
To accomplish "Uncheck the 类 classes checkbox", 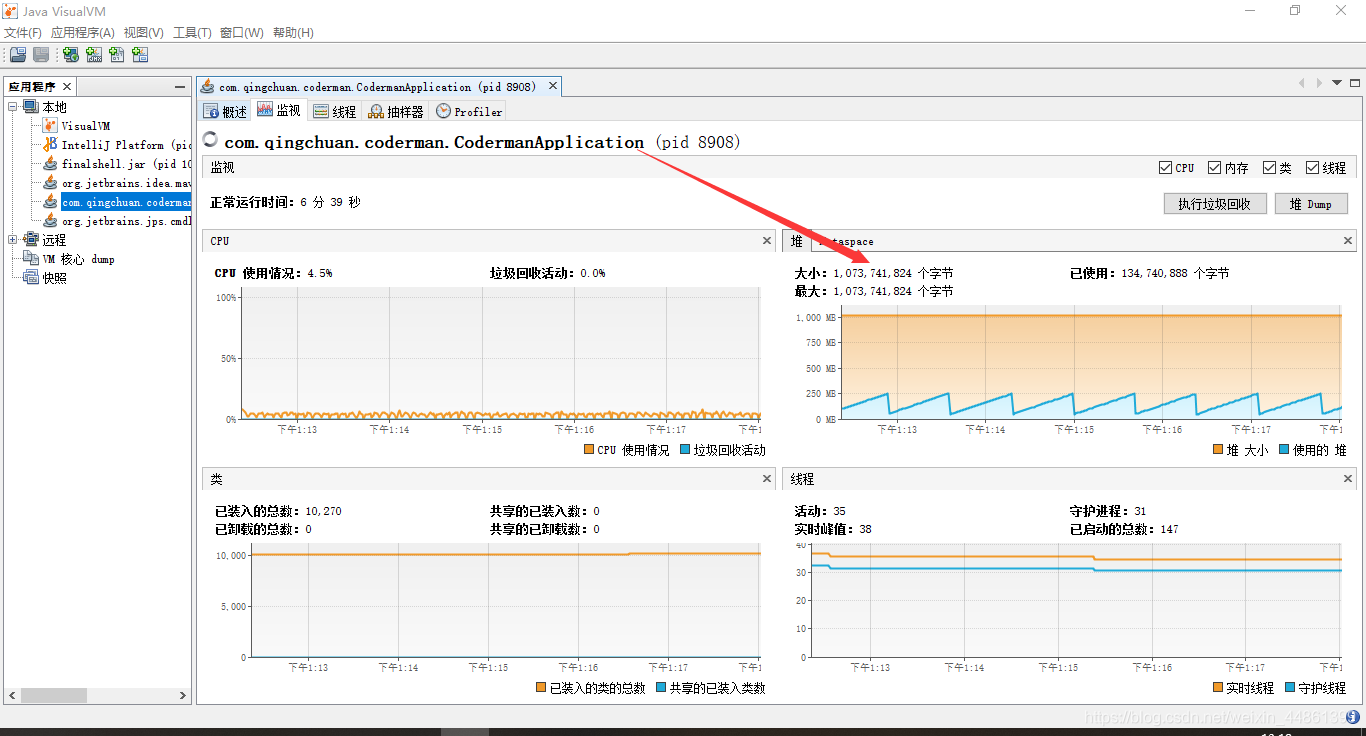I will [1269, 168].
